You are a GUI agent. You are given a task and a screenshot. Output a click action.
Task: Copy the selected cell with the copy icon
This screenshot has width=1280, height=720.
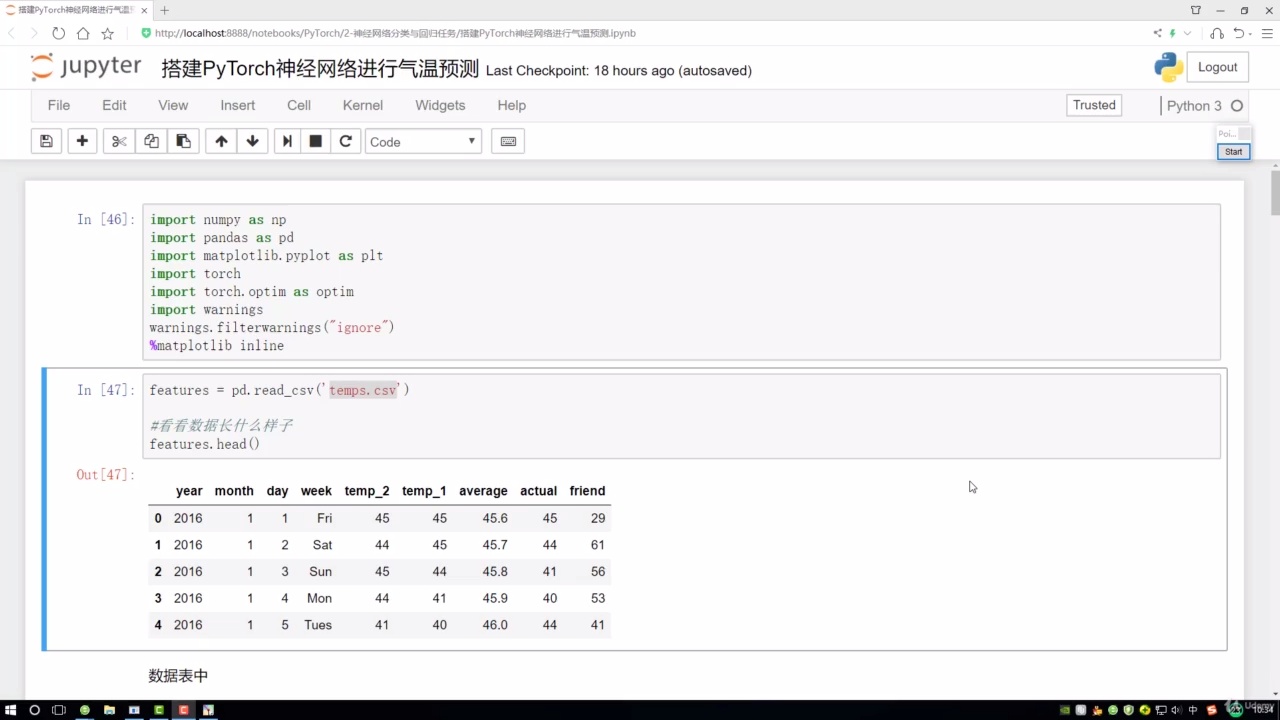click(151, 141)
